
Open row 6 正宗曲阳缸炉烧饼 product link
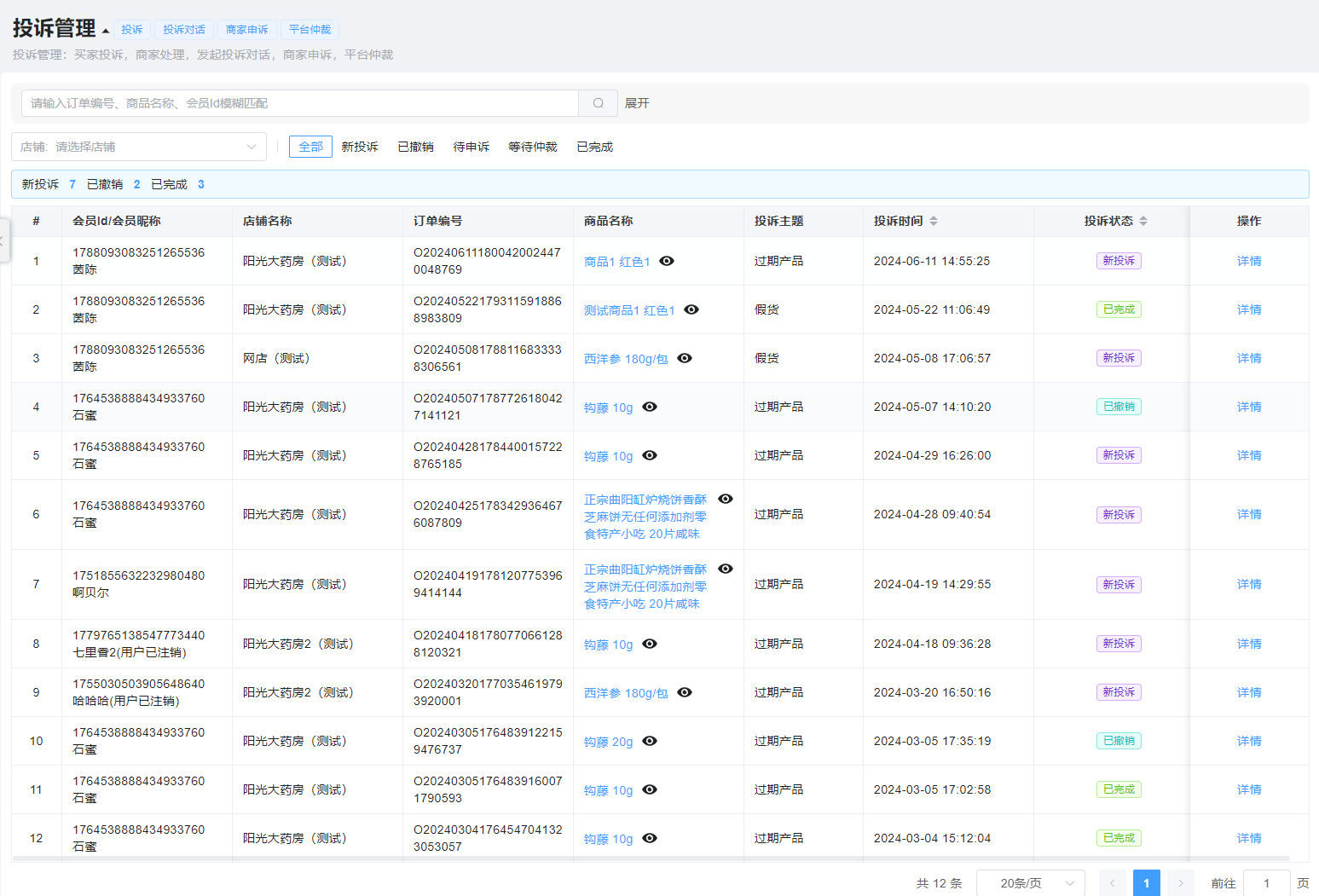(x=645, y=517)
